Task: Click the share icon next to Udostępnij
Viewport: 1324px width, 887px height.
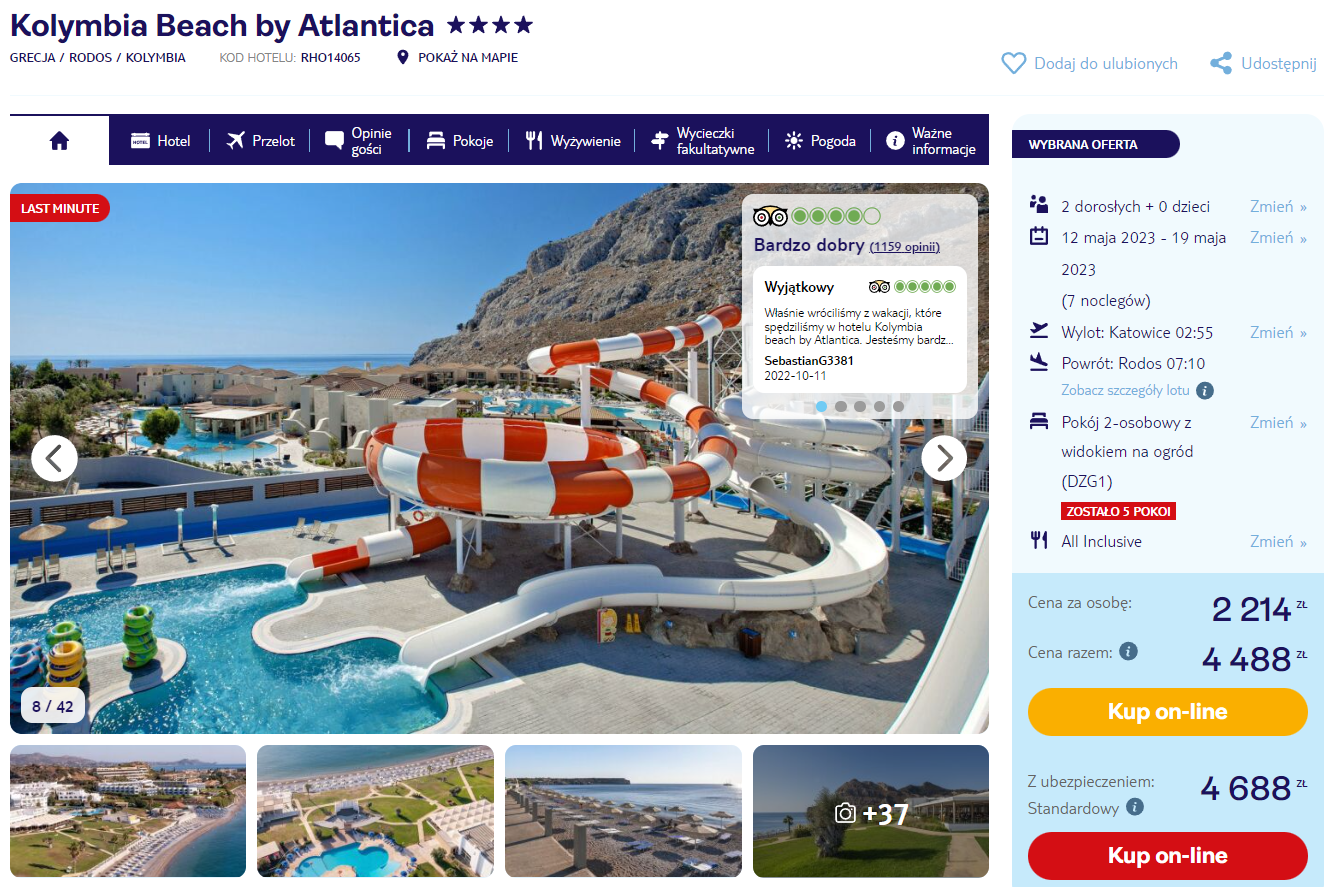Action: point(1221,63)
